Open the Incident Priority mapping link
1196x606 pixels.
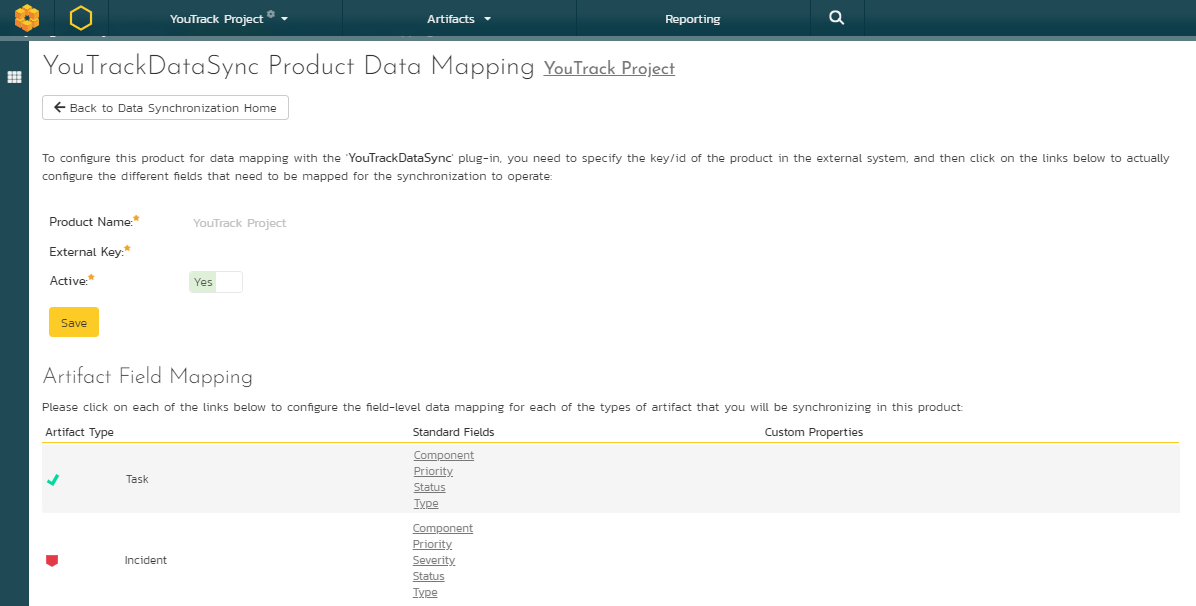coord(432,544)
